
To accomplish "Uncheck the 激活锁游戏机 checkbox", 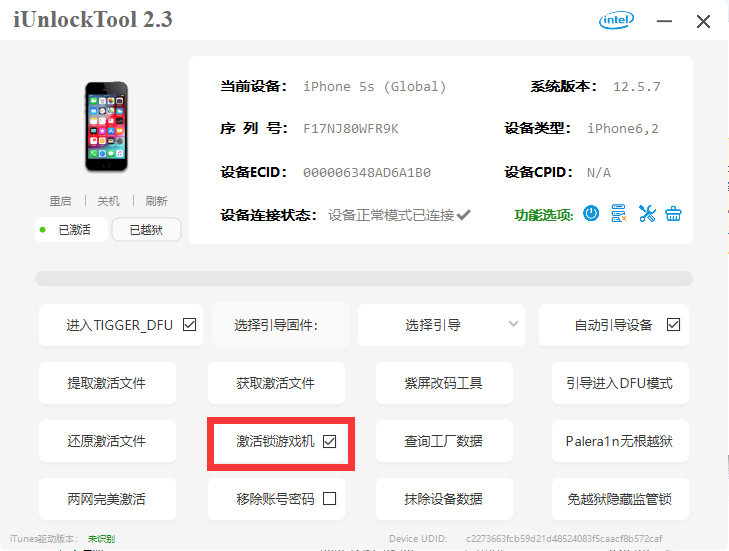I will (330, 441).
